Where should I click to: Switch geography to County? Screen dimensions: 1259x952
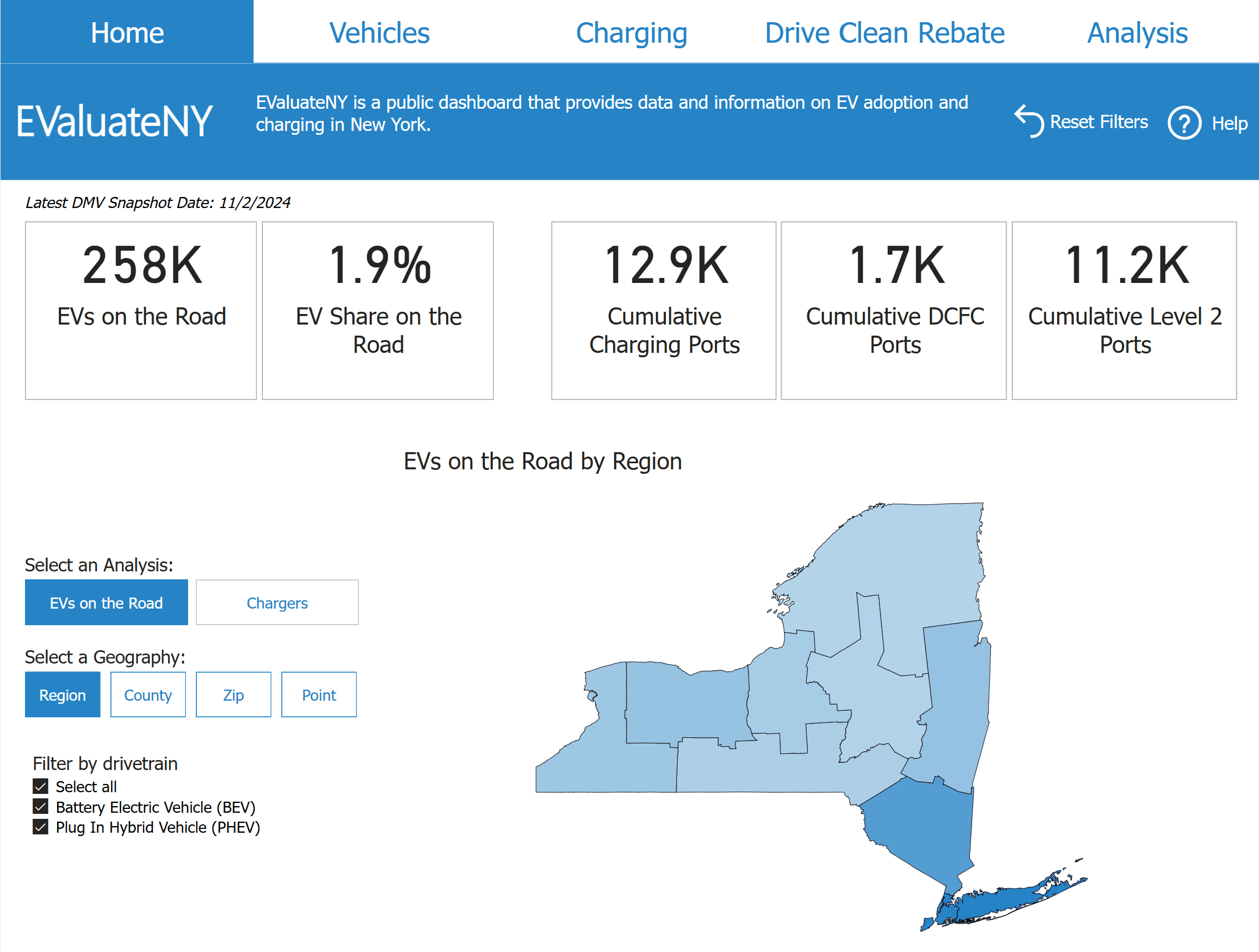pyautogui.click(x=148, y=695)
